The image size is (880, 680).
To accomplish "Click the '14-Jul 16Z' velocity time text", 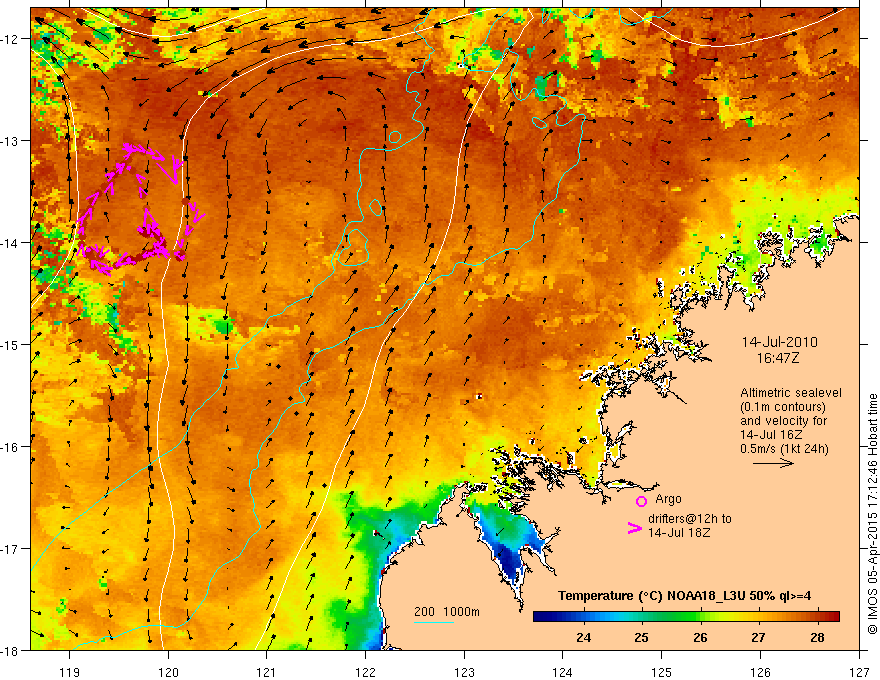I will point(771,435).
